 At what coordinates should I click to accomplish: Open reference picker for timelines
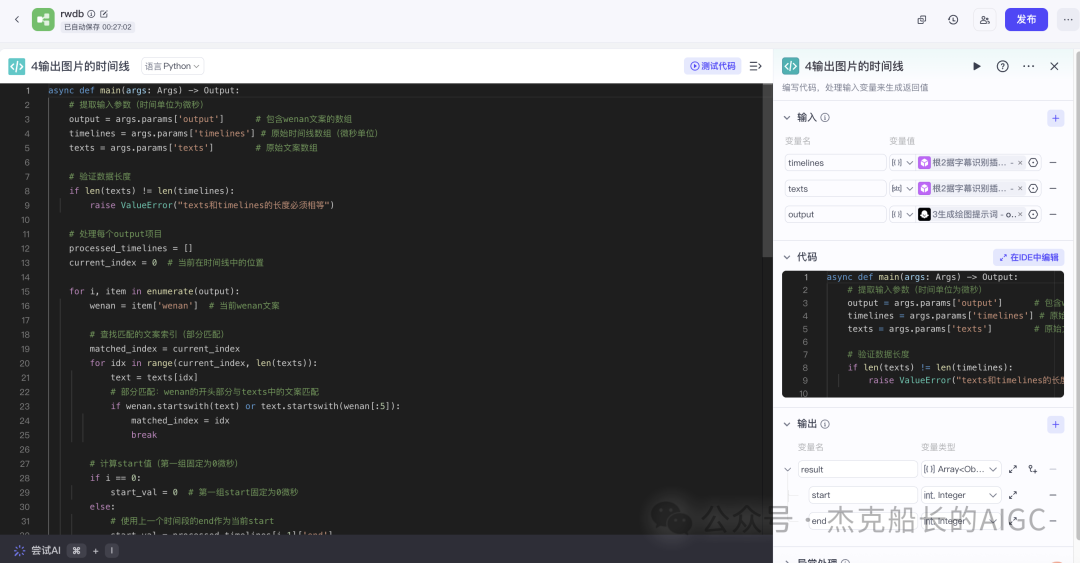[x=1033, y=163]
